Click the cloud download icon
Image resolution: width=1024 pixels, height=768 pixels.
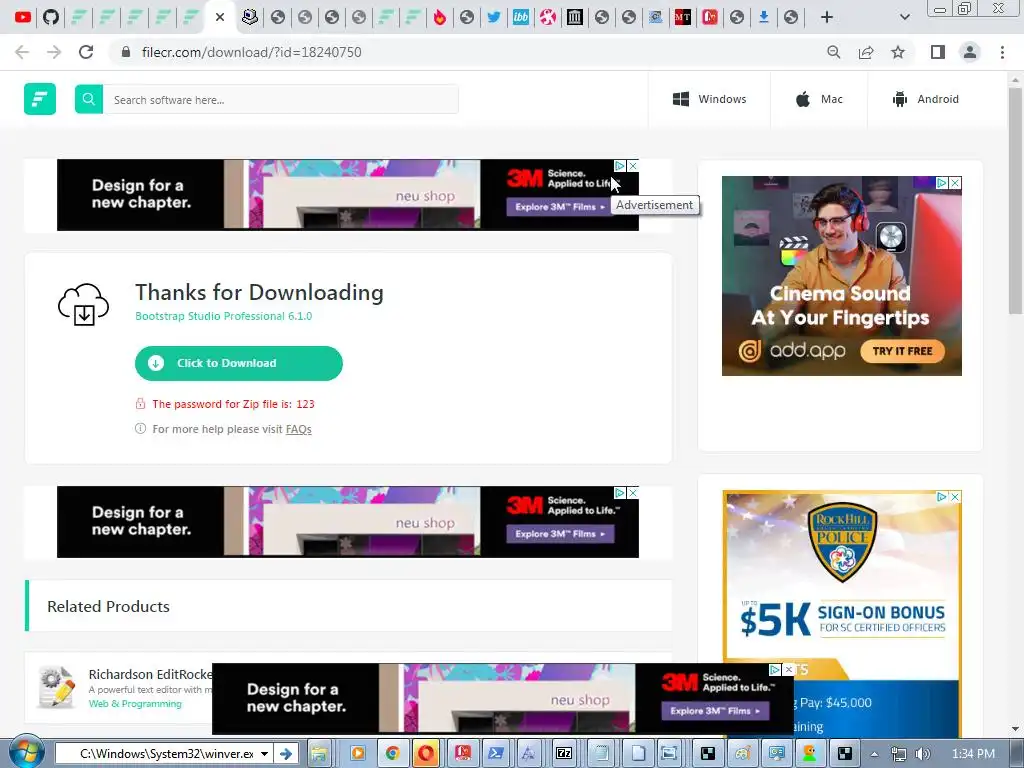point(84,305)
